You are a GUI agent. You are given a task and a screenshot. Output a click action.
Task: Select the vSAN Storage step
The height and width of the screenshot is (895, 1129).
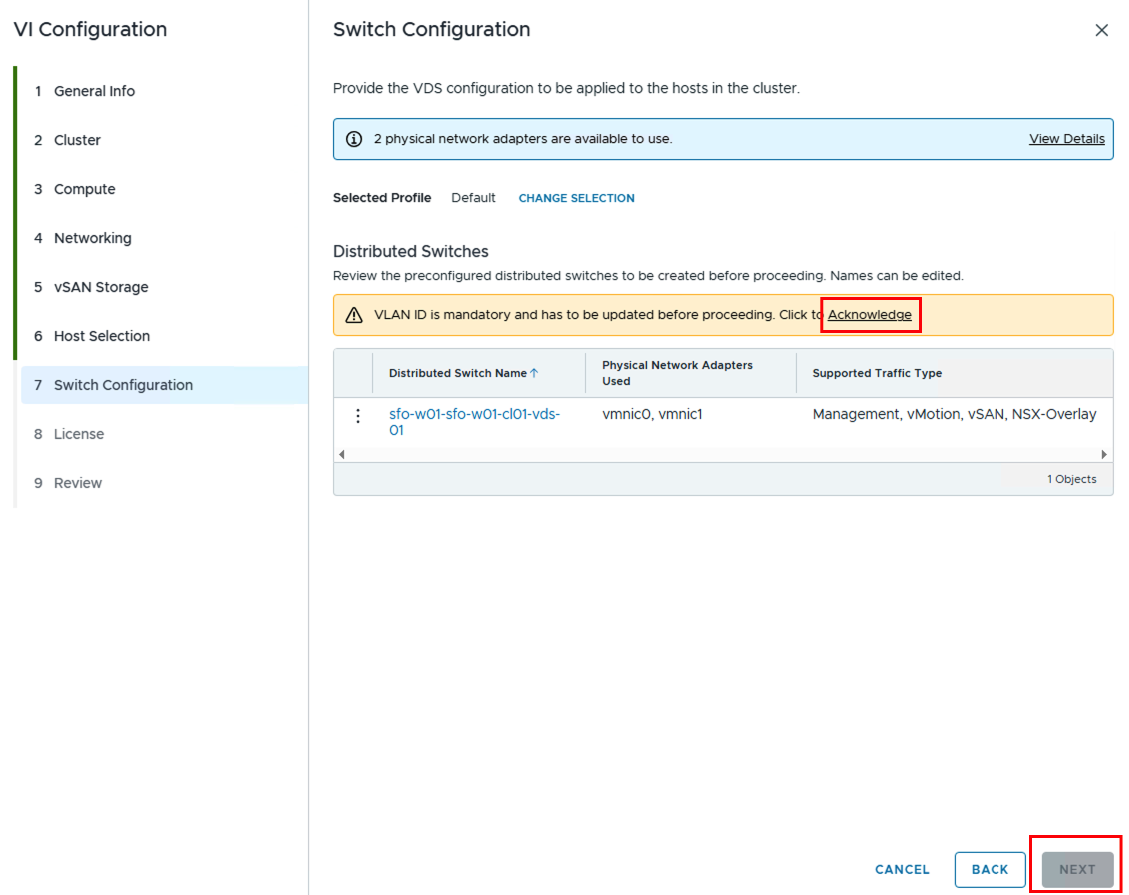(100, 287)
